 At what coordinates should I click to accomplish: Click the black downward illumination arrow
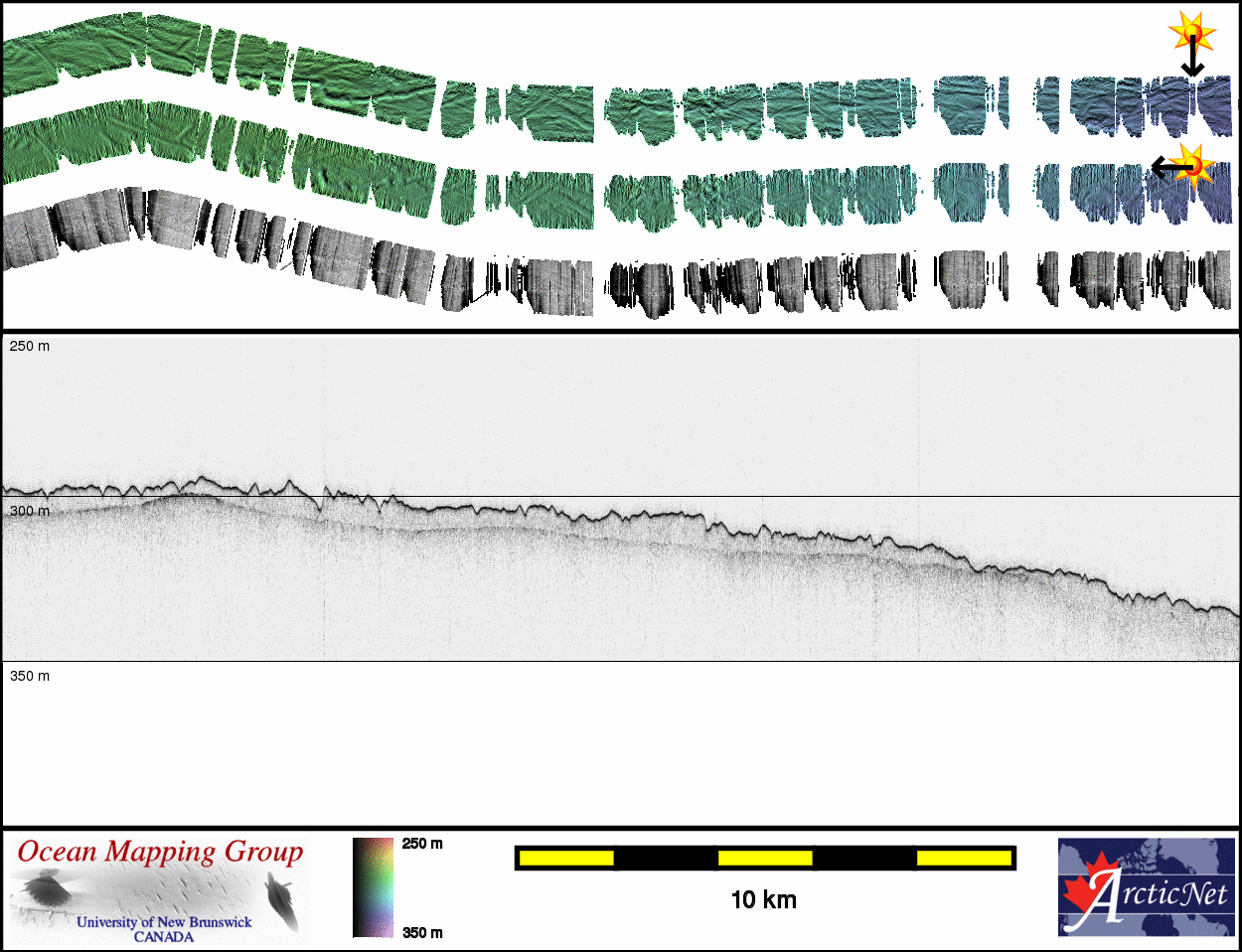(1192, 62)
